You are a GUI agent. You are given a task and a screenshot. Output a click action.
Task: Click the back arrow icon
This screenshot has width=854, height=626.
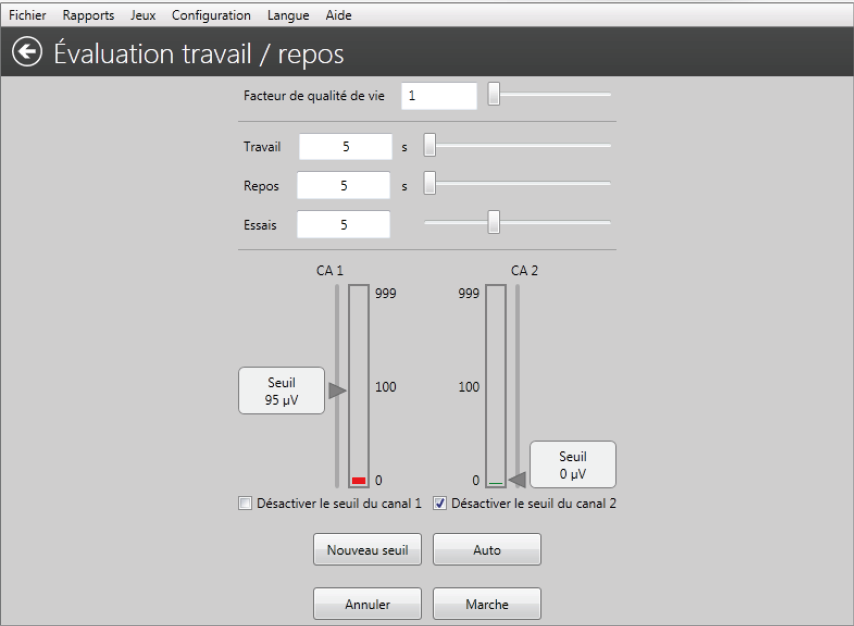pos(22,53)
